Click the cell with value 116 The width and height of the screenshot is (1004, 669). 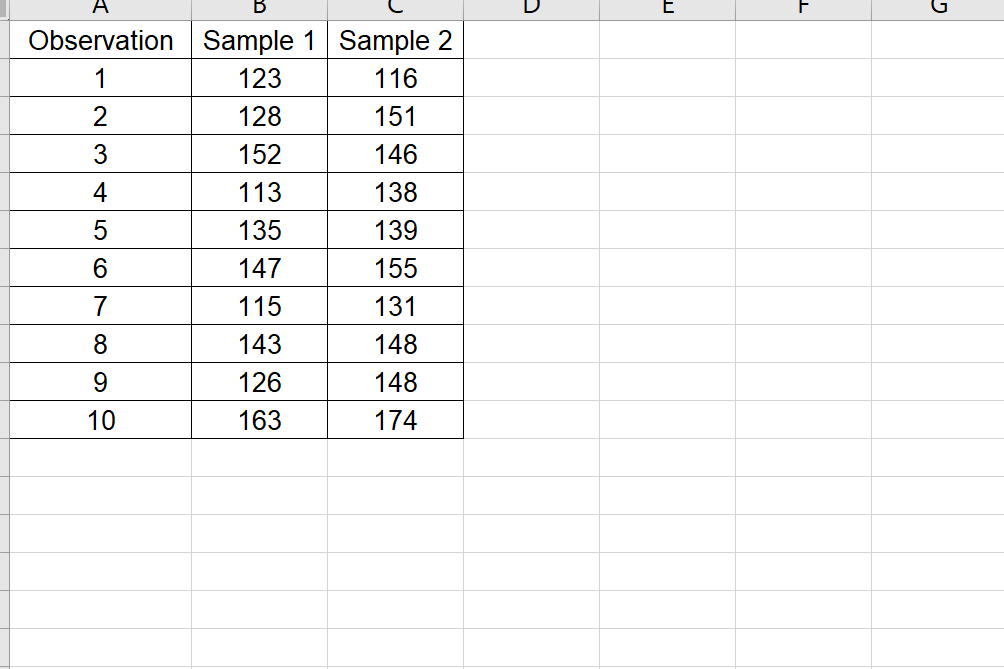click(x=395, y=78)
